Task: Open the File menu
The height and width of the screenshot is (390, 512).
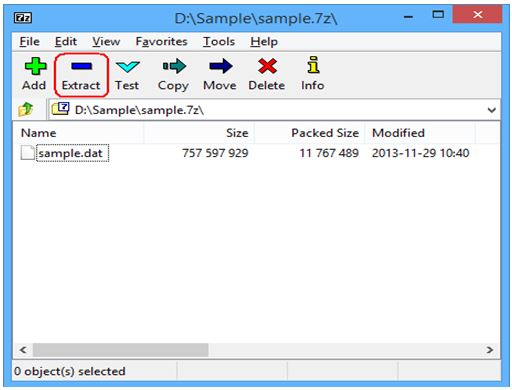Action: 29,42
